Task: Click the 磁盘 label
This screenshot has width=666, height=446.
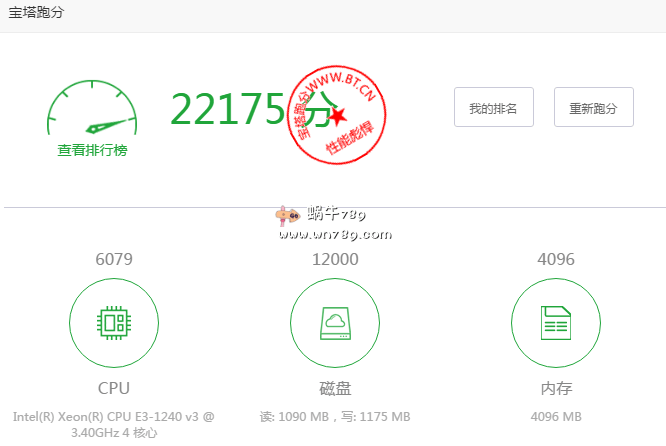Action: click(x=334, y=388)
